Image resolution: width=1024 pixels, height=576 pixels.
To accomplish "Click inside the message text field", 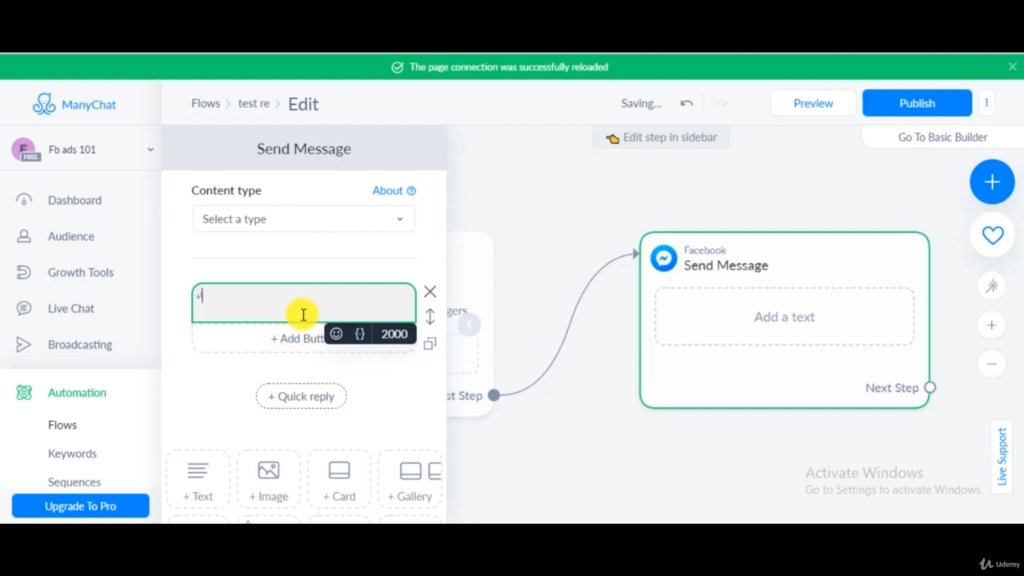I will click(x=304, y=303).
